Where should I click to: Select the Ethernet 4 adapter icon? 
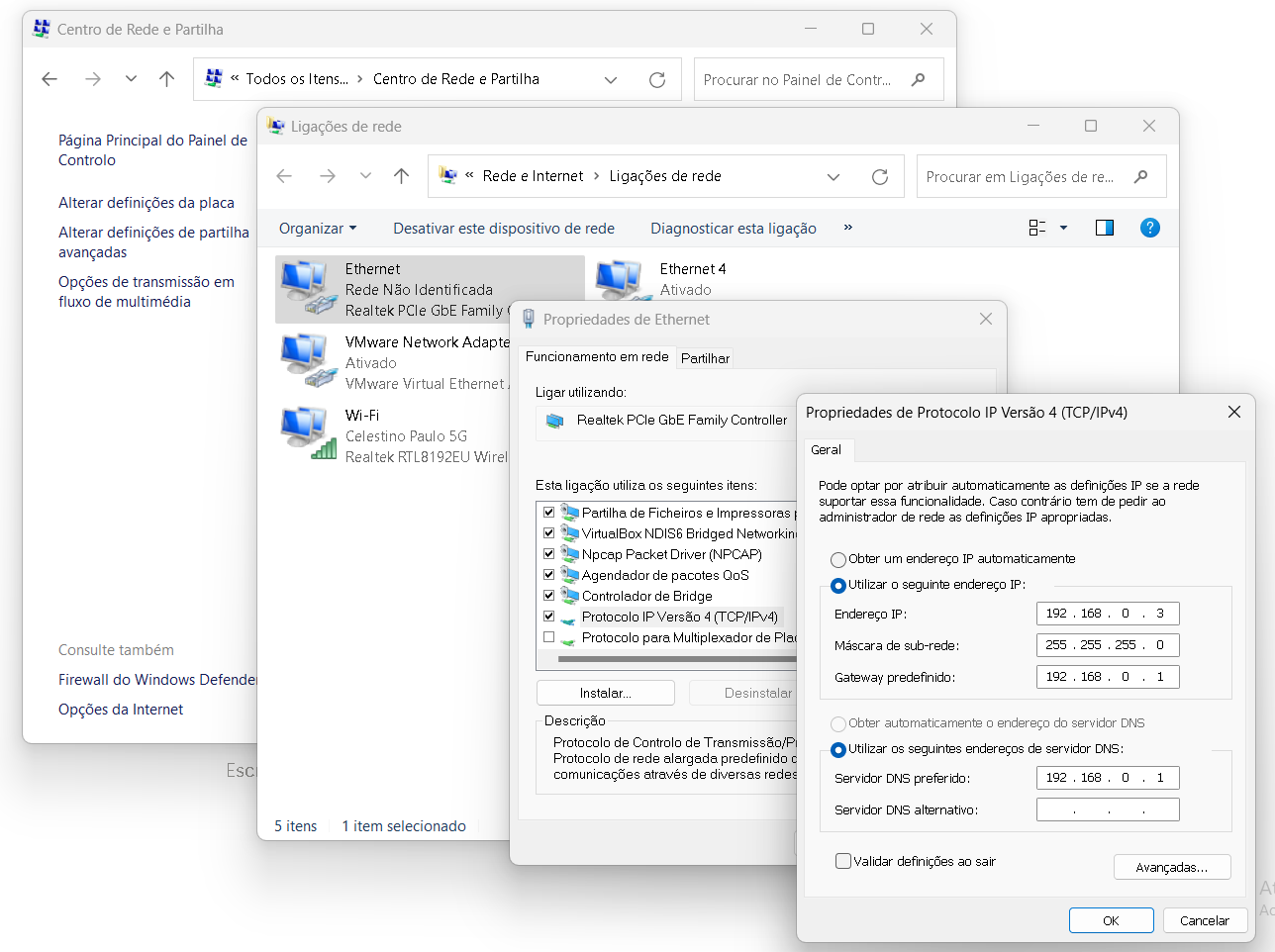pos(620,280)
